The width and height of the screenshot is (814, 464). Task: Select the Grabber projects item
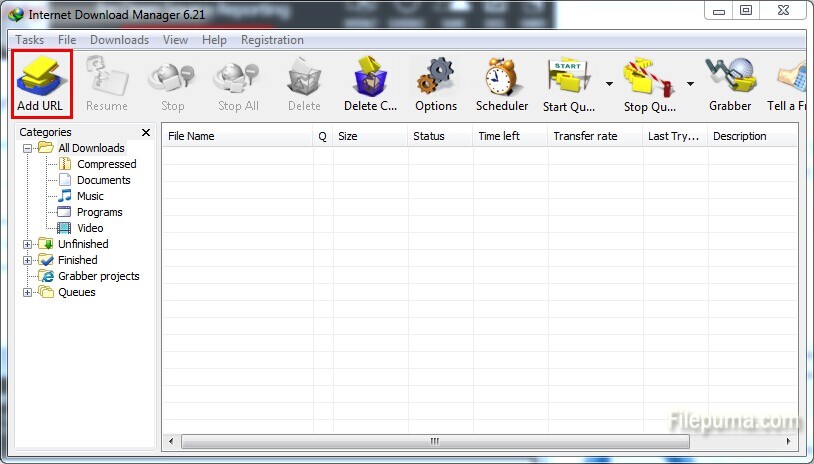[x=98, y=276]
